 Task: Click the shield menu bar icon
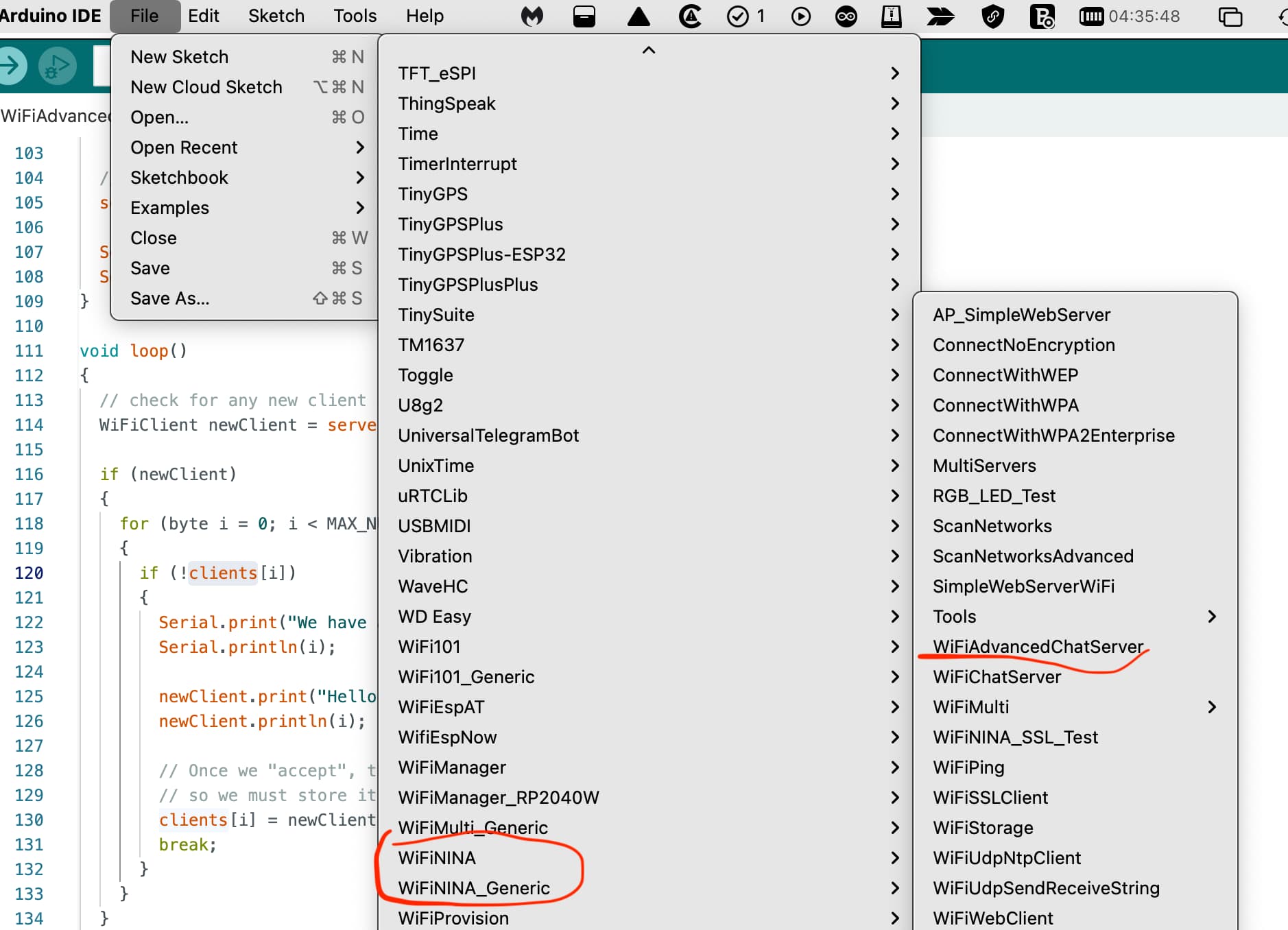[993, 16]
